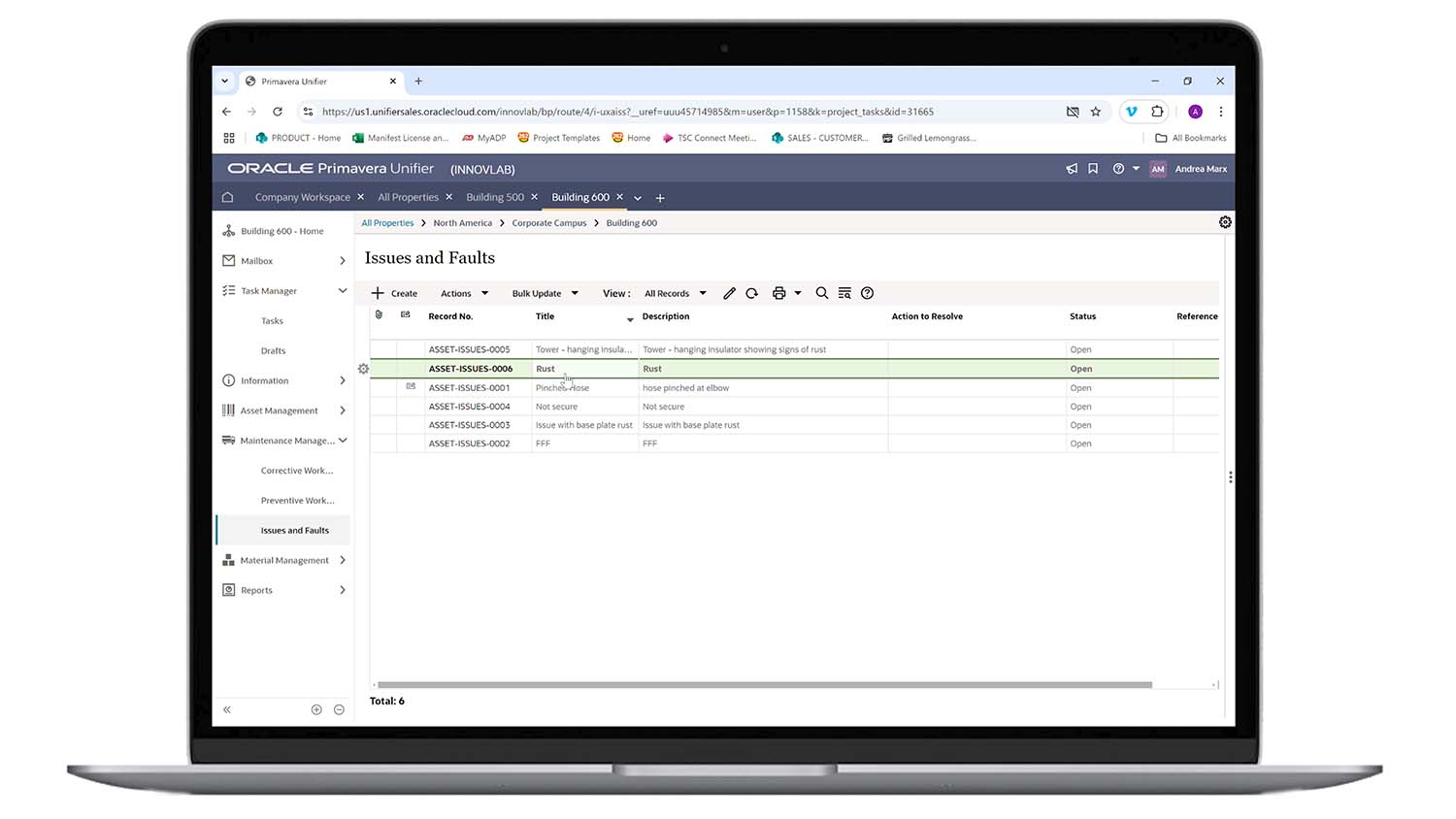Close the Building 500 tab

534,197
